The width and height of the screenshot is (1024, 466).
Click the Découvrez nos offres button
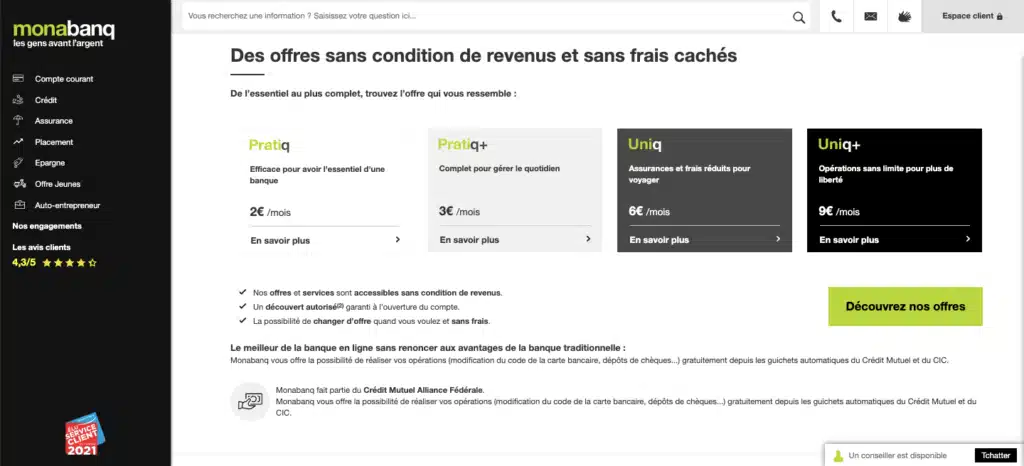[905, 306]
